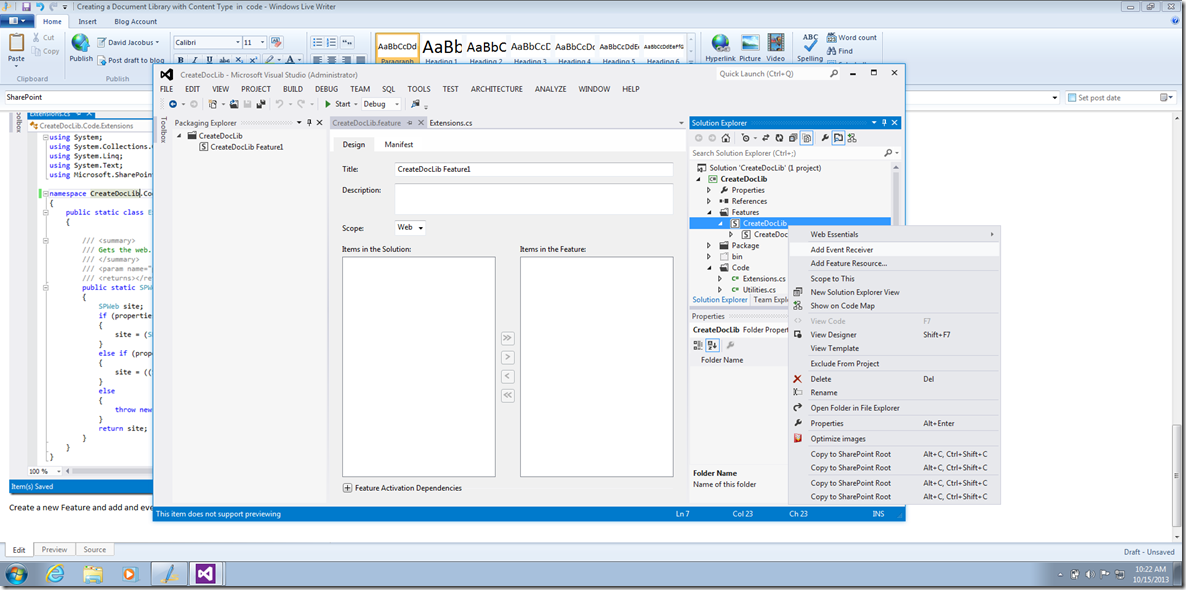Click Hyperlink icon in Live Writer ribbon
The height and width of the screenshot is (590, 1186).
[721, 48]
